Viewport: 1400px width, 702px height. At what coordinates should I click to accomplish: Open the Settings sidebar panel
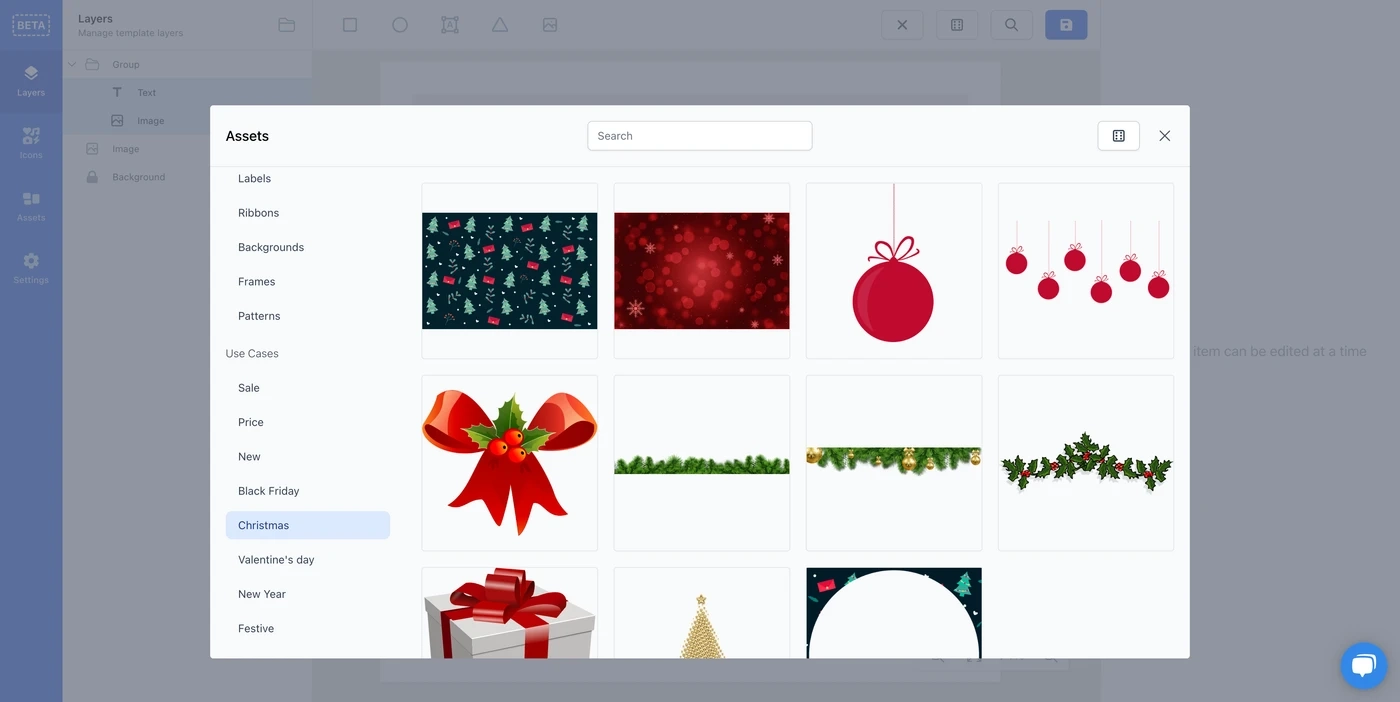(31, 268)
